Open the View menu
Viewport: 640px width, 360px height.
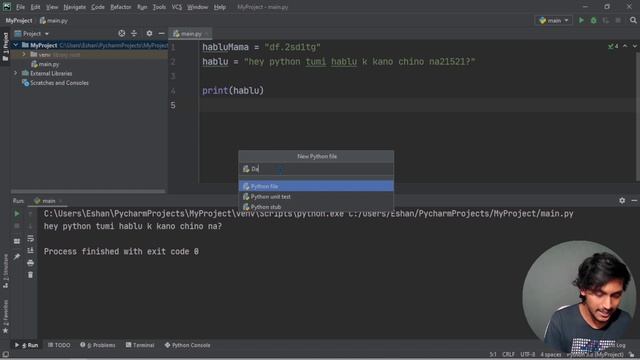(x=52, y=7)
